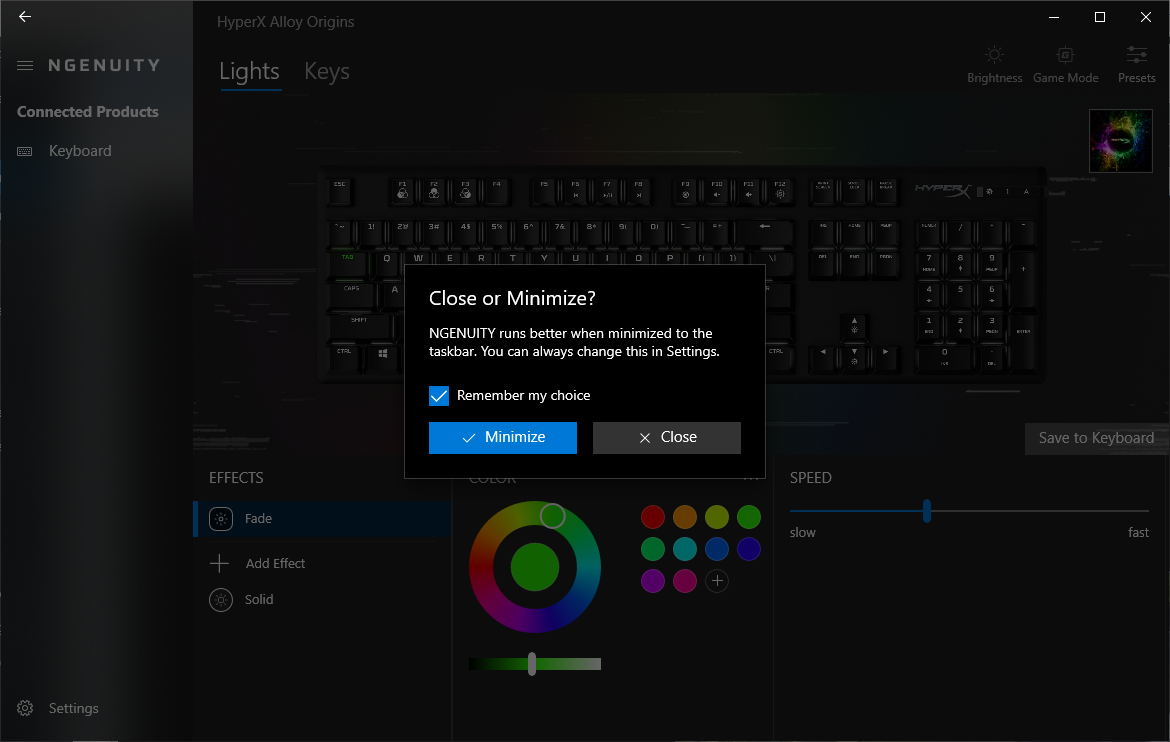This screenshot has width=1170, height=742.
Task: Select the Fade effect
Action: click(x=322, y=519)
